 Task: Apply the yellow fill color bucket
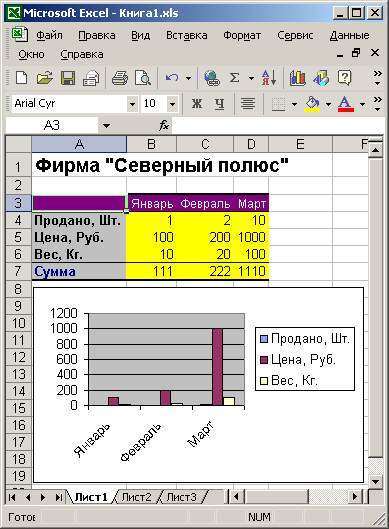[x=312, y=104]
